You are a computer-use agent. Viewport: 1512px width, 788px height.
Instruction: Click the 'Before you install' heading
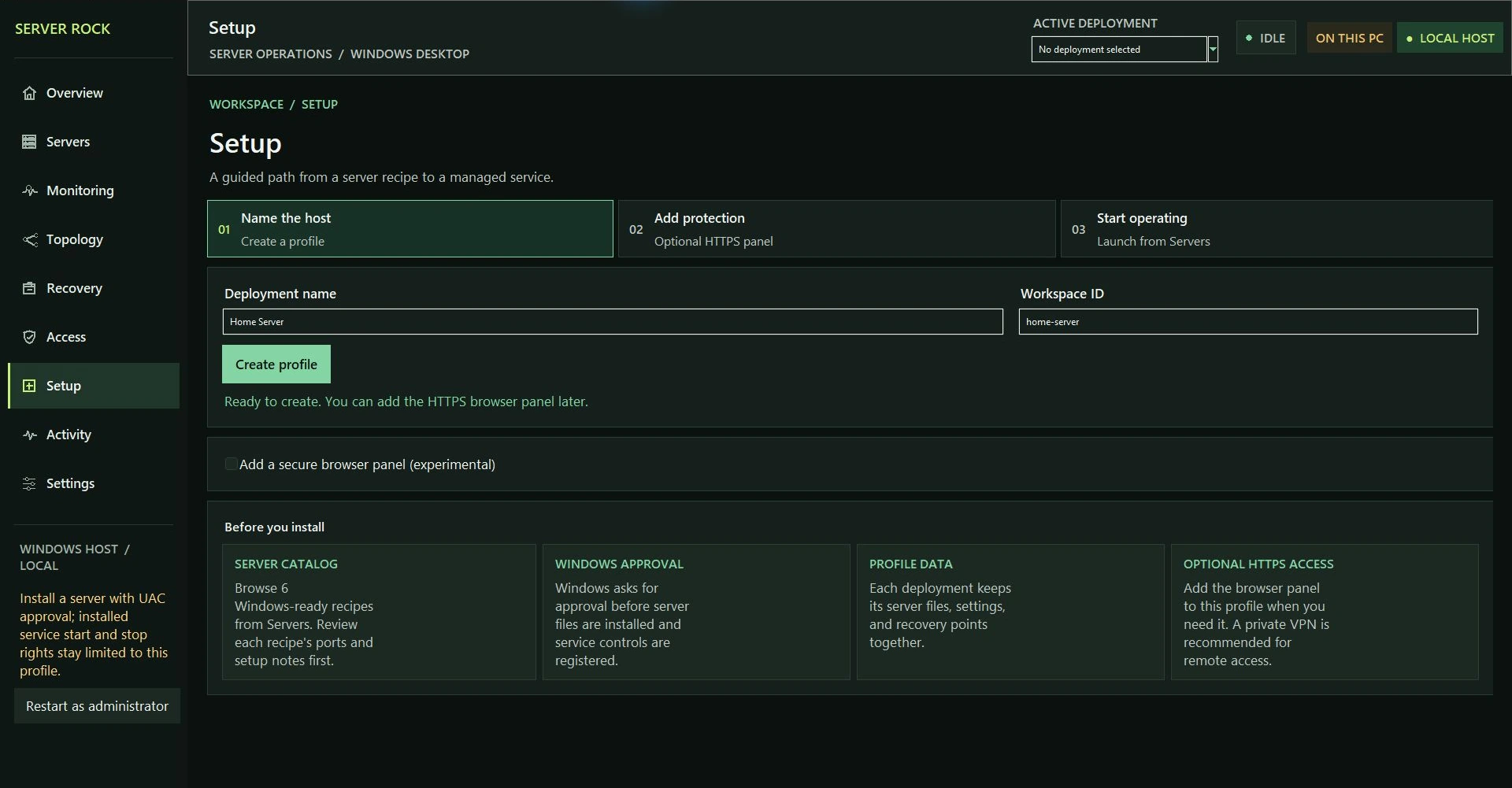pyautogui.click(x=274, y=527)
